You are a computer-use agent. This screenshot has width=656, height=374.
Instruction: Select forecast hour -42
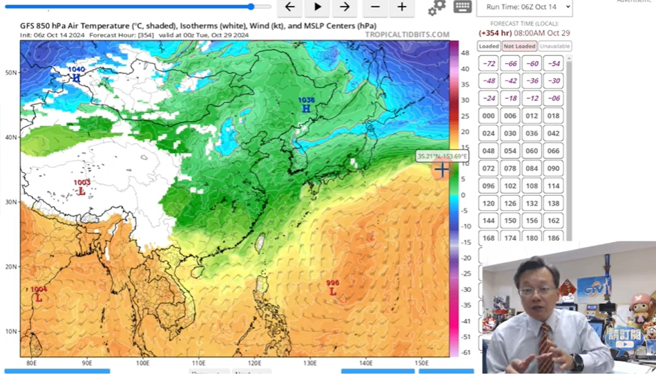pos(510,81)
